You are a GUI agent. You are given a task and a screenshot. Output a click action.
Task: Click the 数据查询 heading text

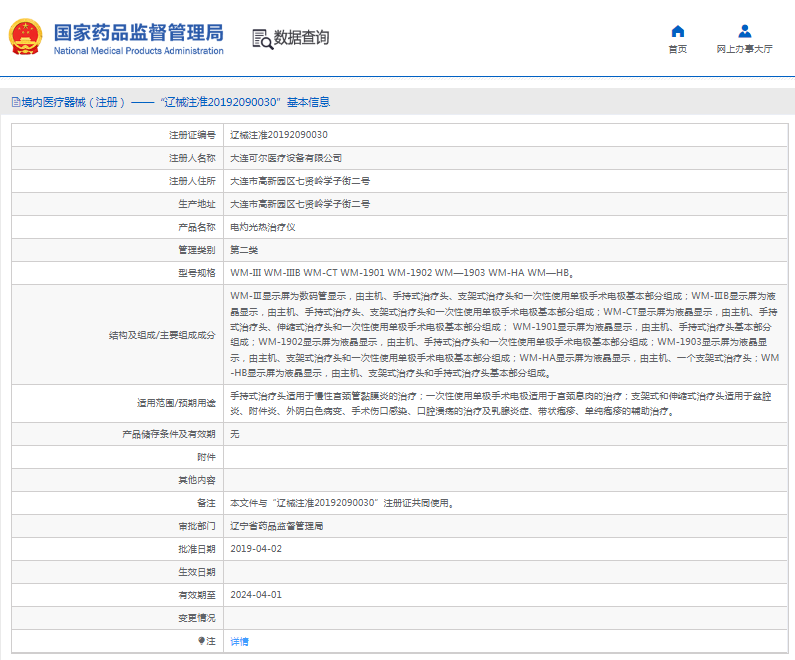(301, 39)
